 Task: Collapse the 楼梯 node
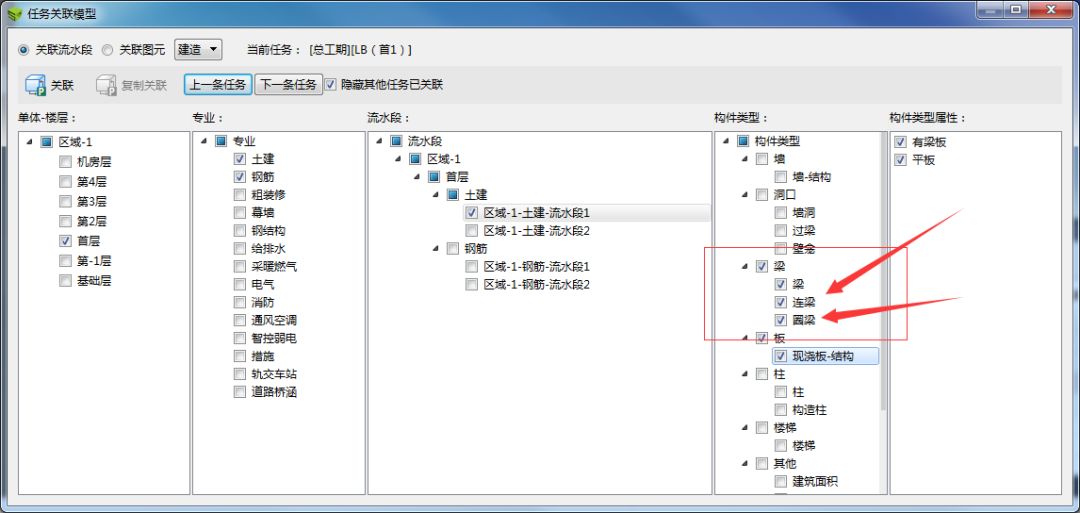point(745,428)
